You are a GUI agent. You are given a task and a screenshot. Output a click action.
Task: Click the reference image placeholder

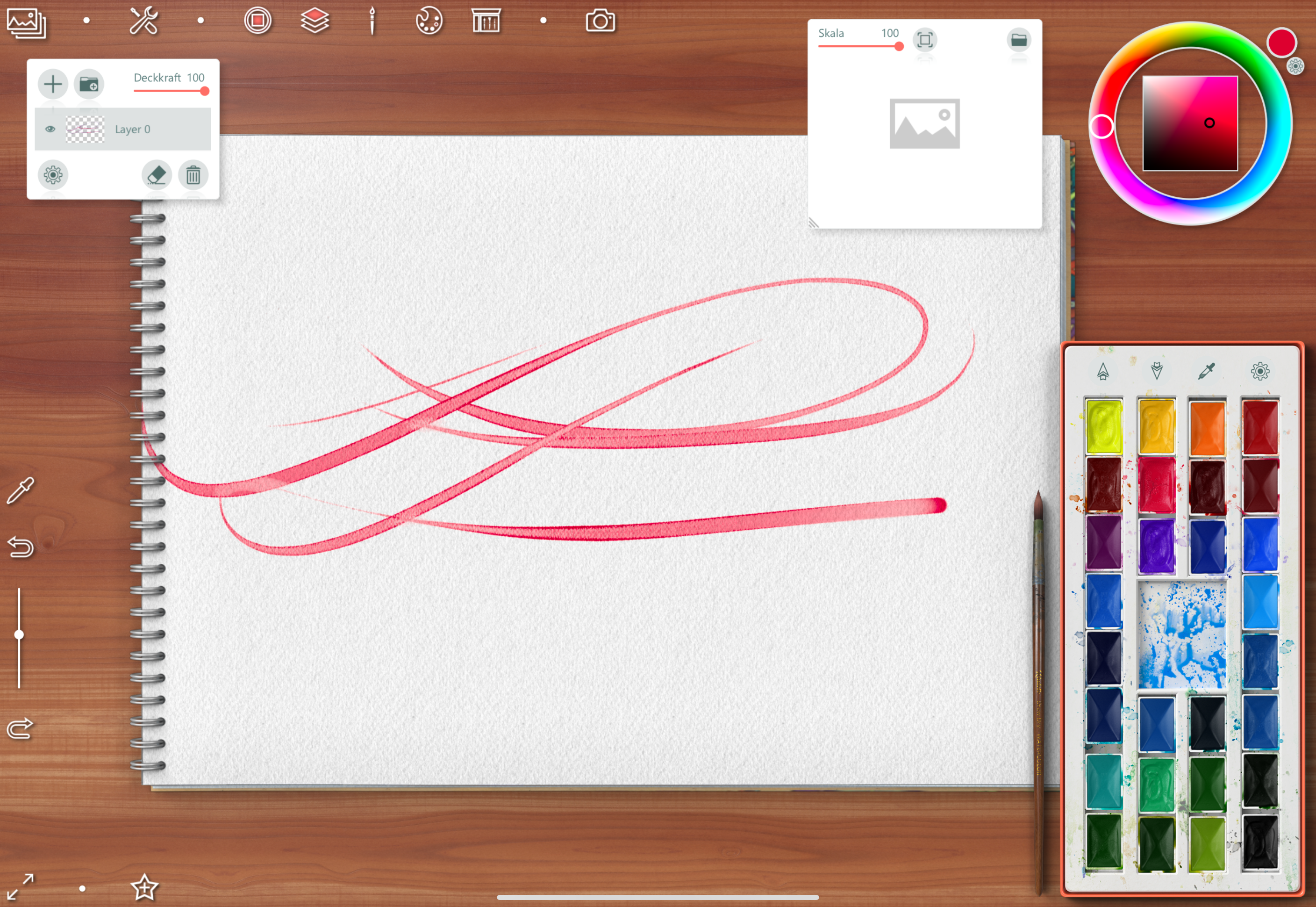coord(925,124)
